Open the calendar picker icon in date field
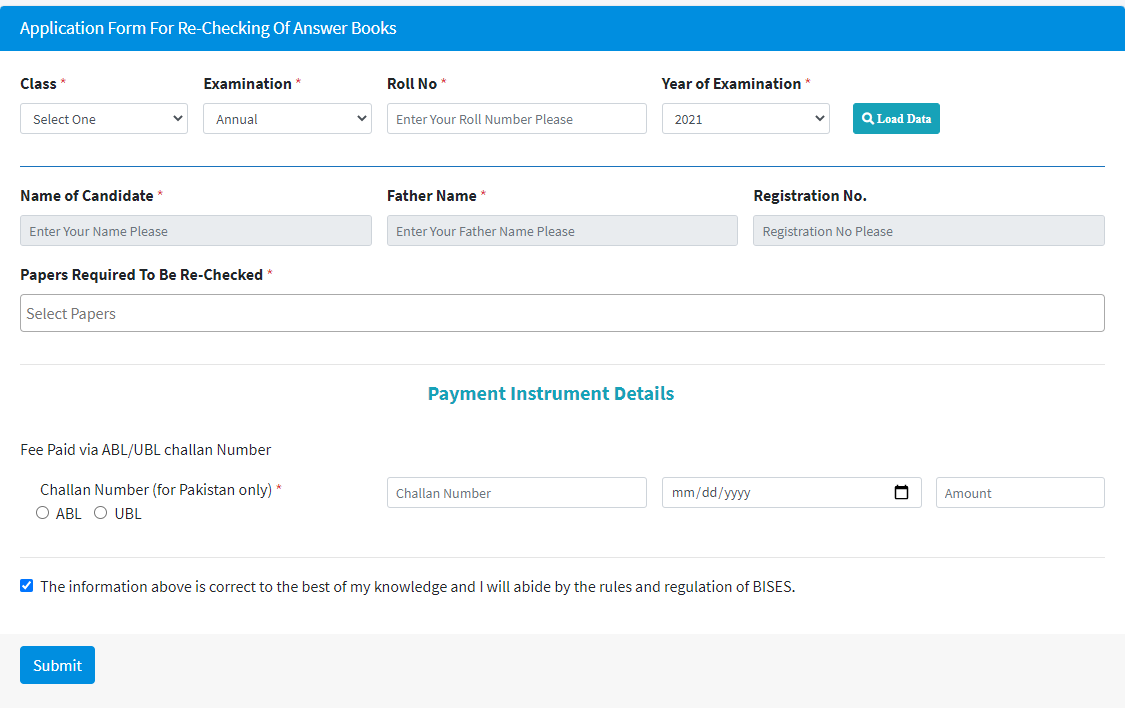Image resolution: width=1125 pixels, height=708 pixels. point(901,493)
